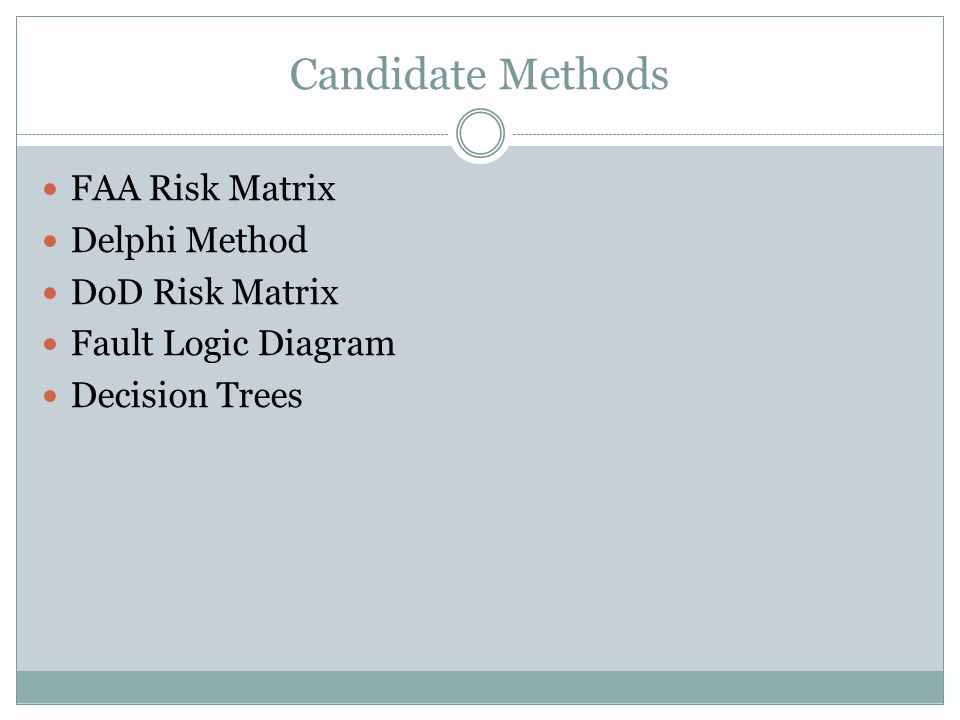This screenshot has width=960, height=720.
Task: Click the Candidate Methods slide title
Action: (x=479, y=74)
